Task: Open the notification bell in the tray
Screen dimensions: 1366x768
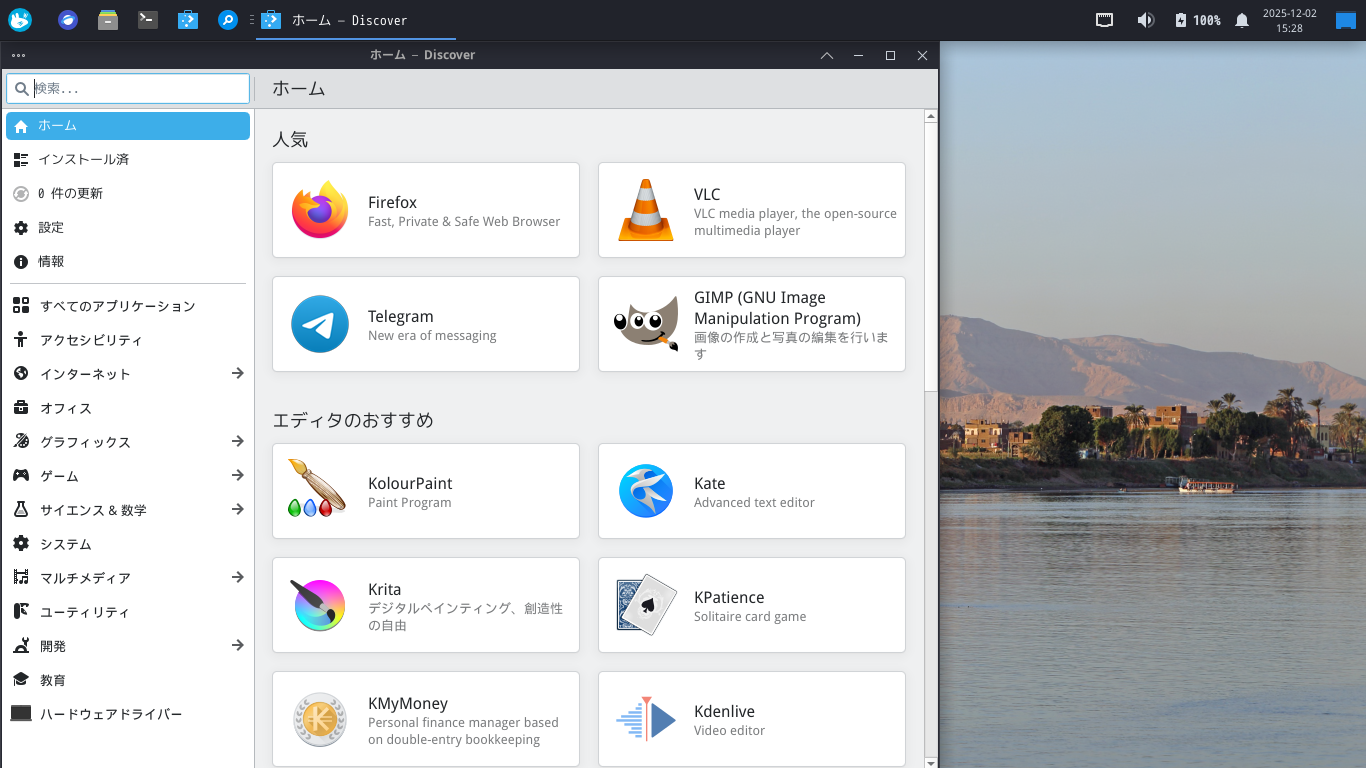Action: point(1241,19)
